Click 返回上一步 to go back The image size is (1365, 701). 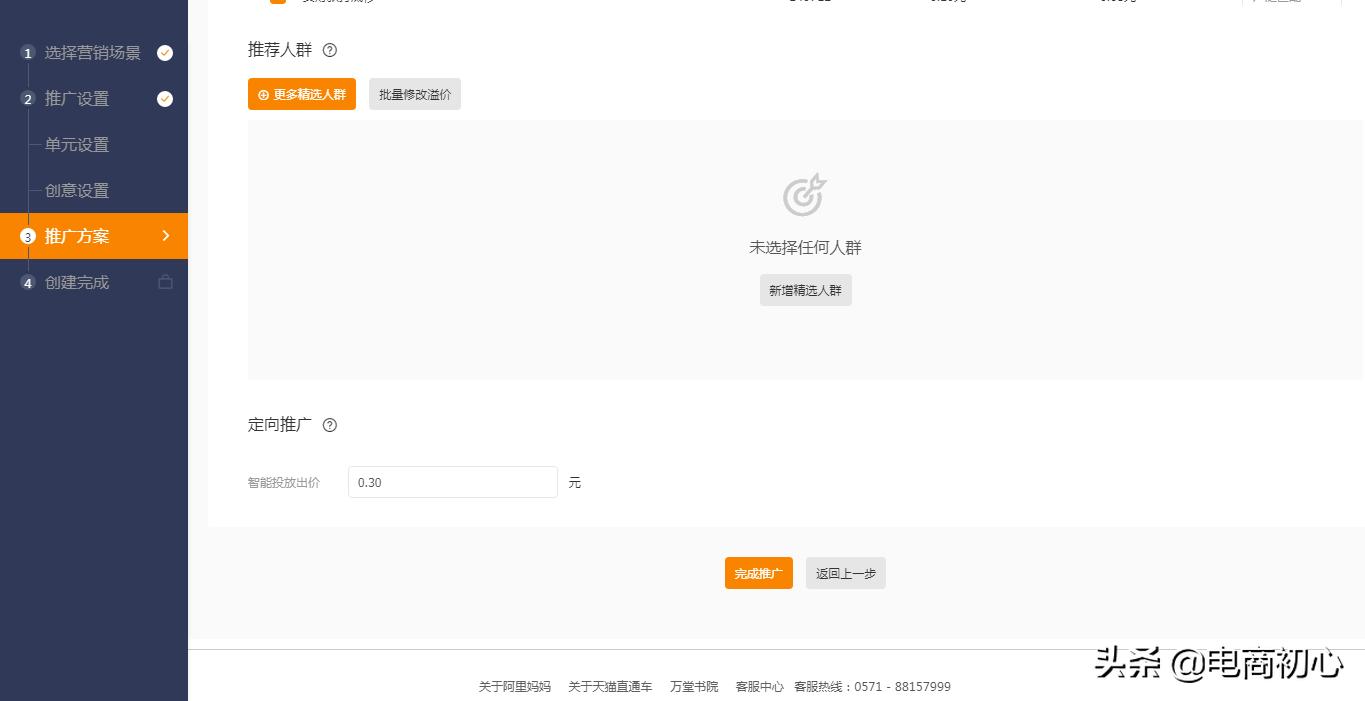click(845, 573)
